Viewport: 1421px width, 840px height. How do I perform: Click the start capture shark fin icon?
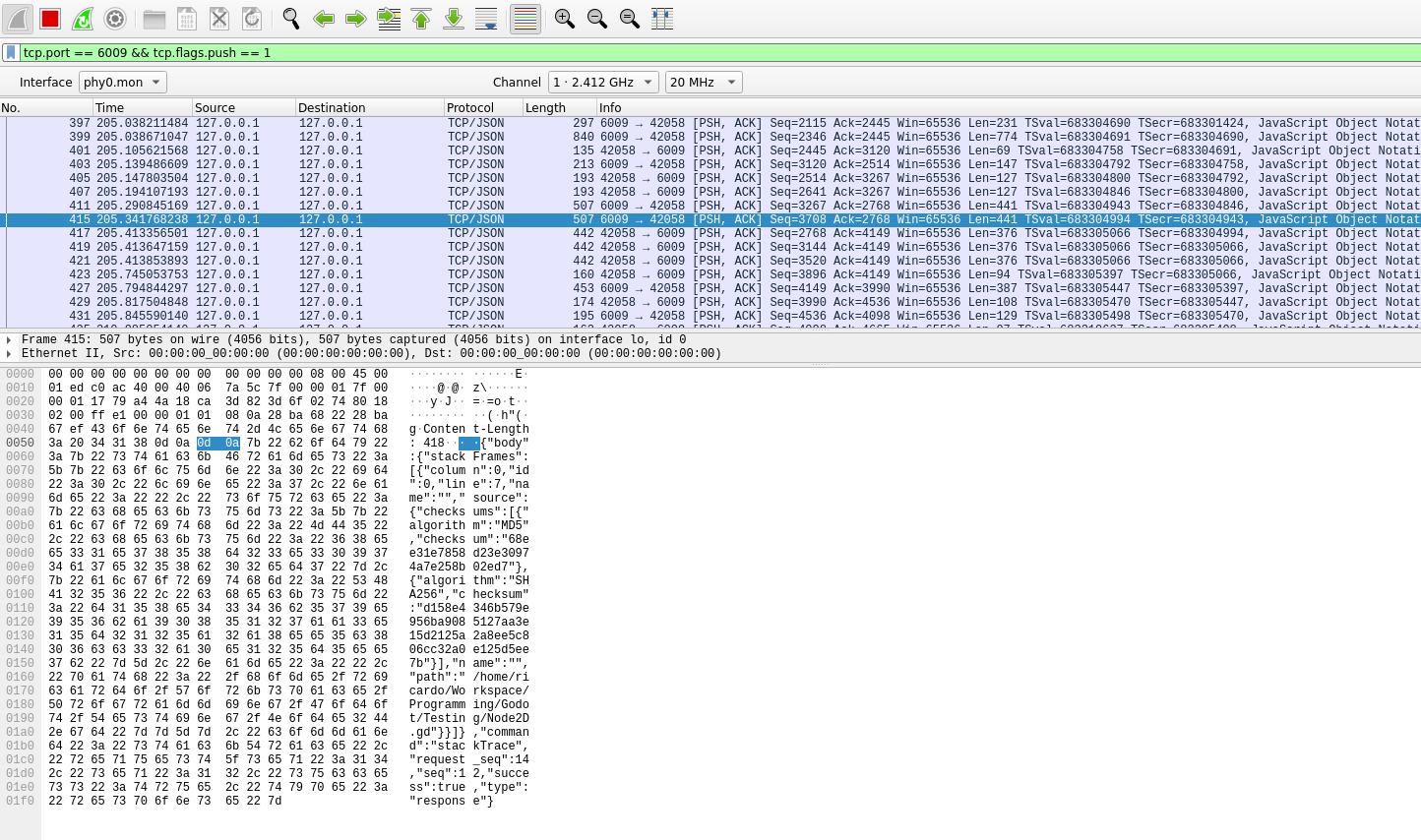(x=18, y=19)
